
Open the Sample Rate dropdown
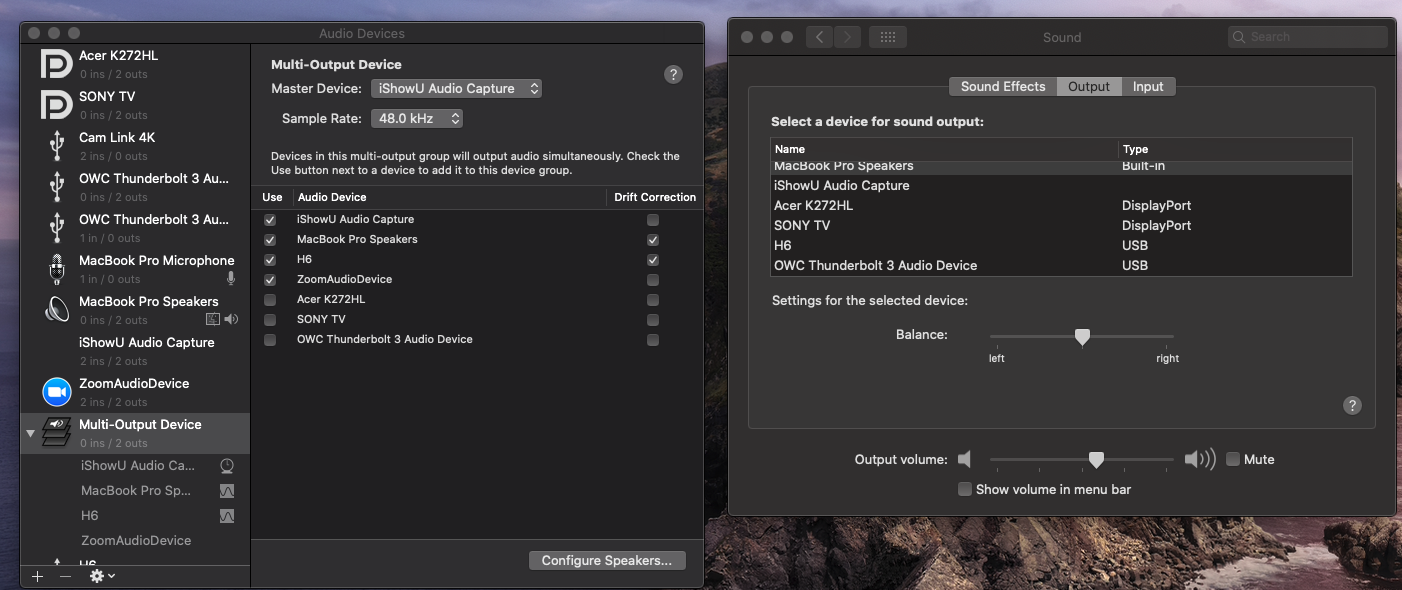417,118
